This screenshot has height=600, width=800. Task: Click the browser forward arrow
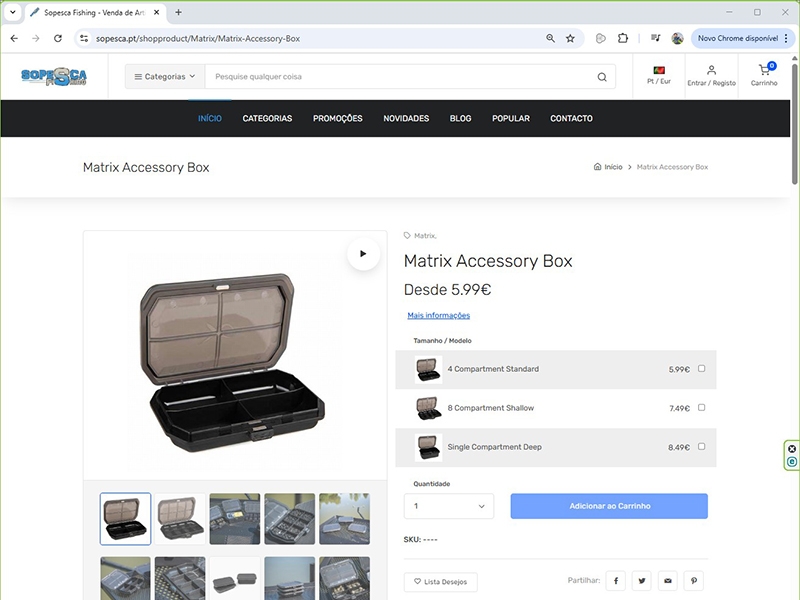36,38
